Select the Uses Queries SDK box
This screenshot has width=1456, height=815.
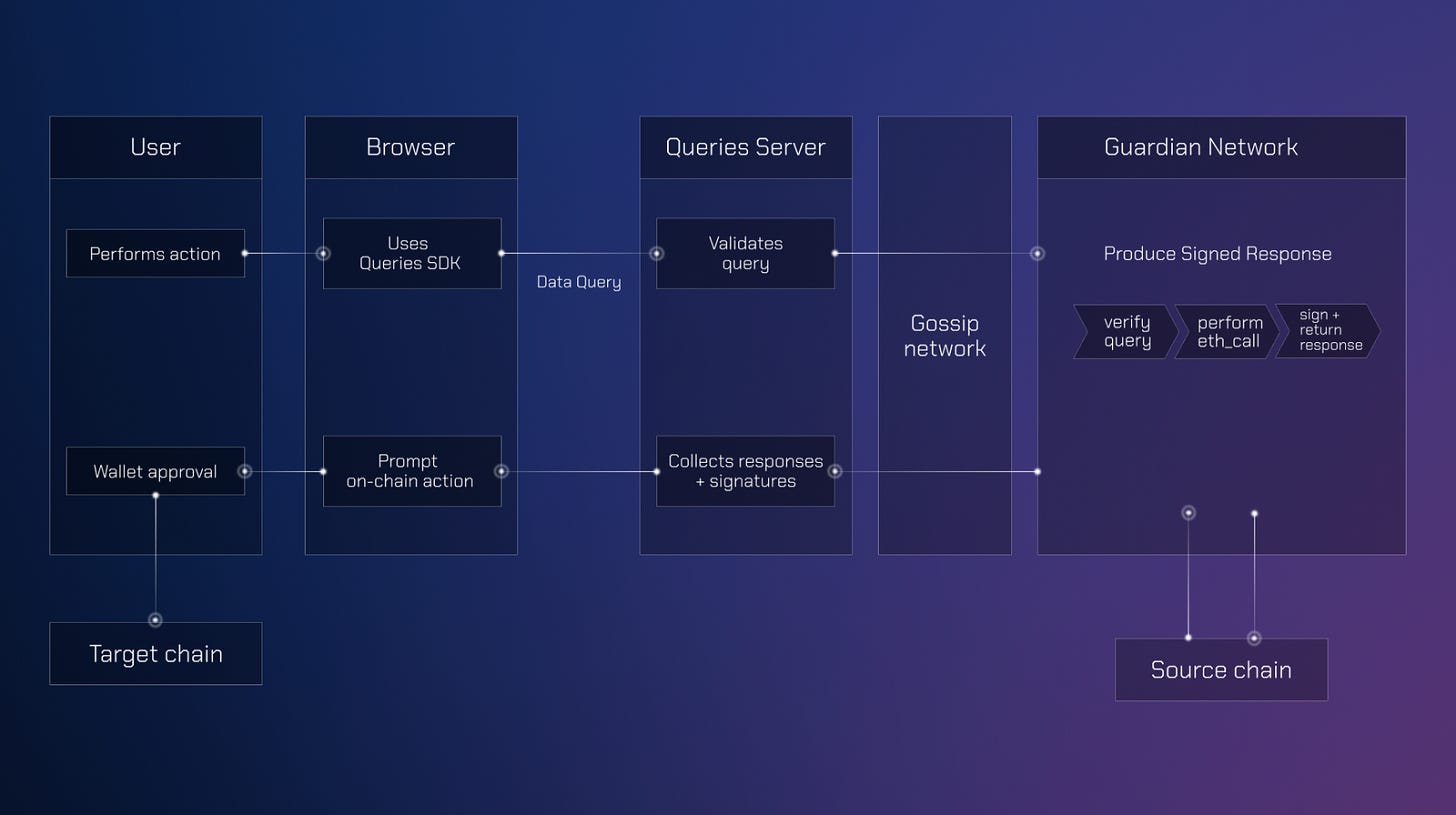click(412, 253)
